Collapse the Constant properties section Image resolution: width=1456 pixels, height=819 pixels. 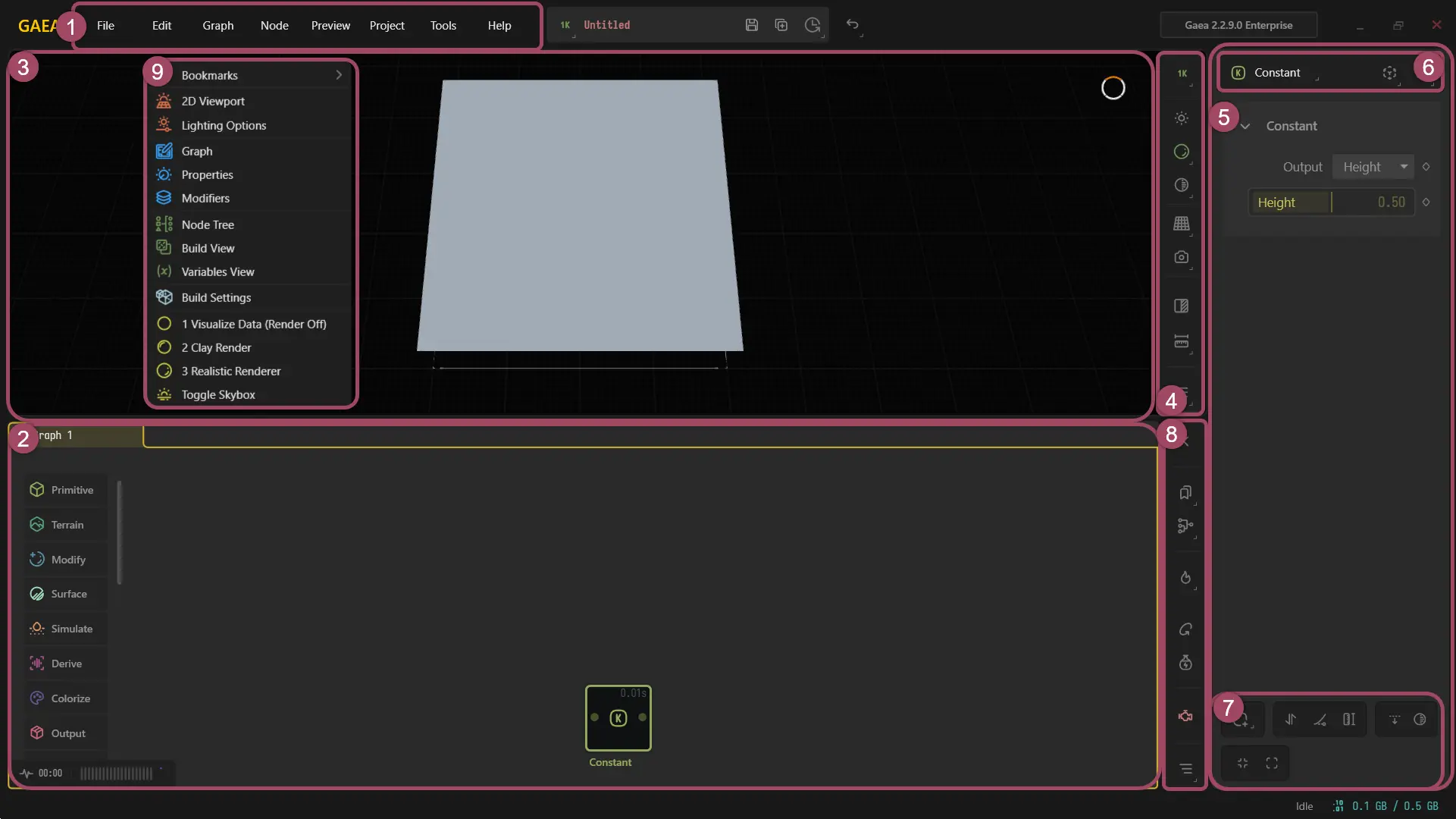pos(1244,126)
